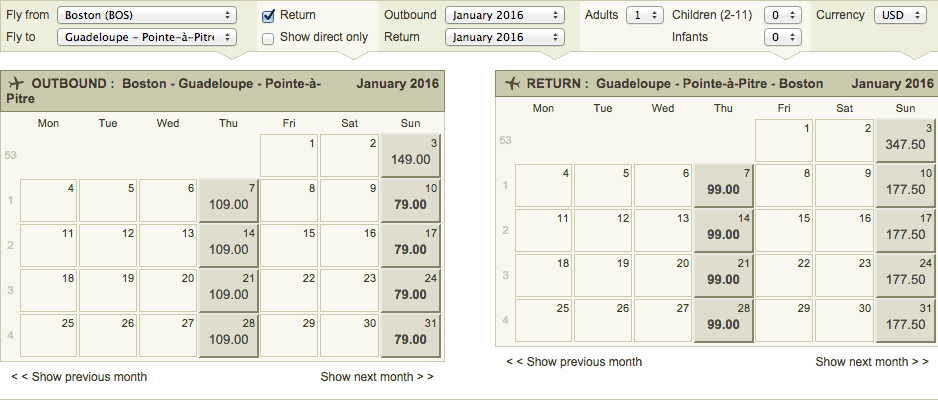938x401 pixels.
Task: Enable Show direct only checkbox
Action: (268, 38)
